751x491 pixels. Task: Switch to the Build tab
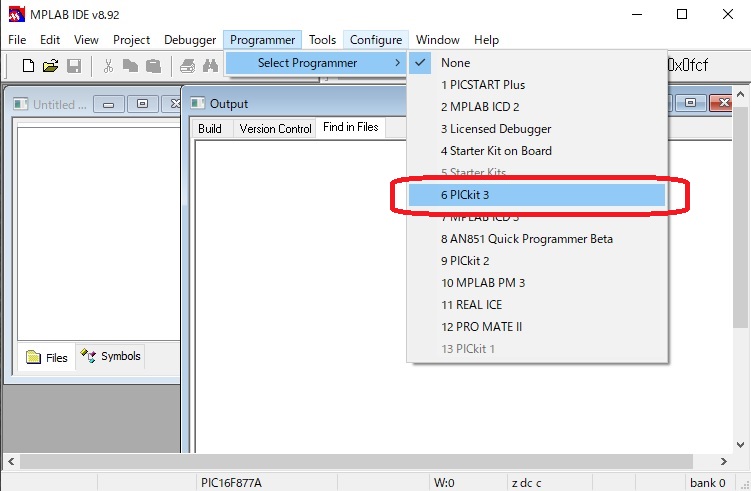[210, 129]
